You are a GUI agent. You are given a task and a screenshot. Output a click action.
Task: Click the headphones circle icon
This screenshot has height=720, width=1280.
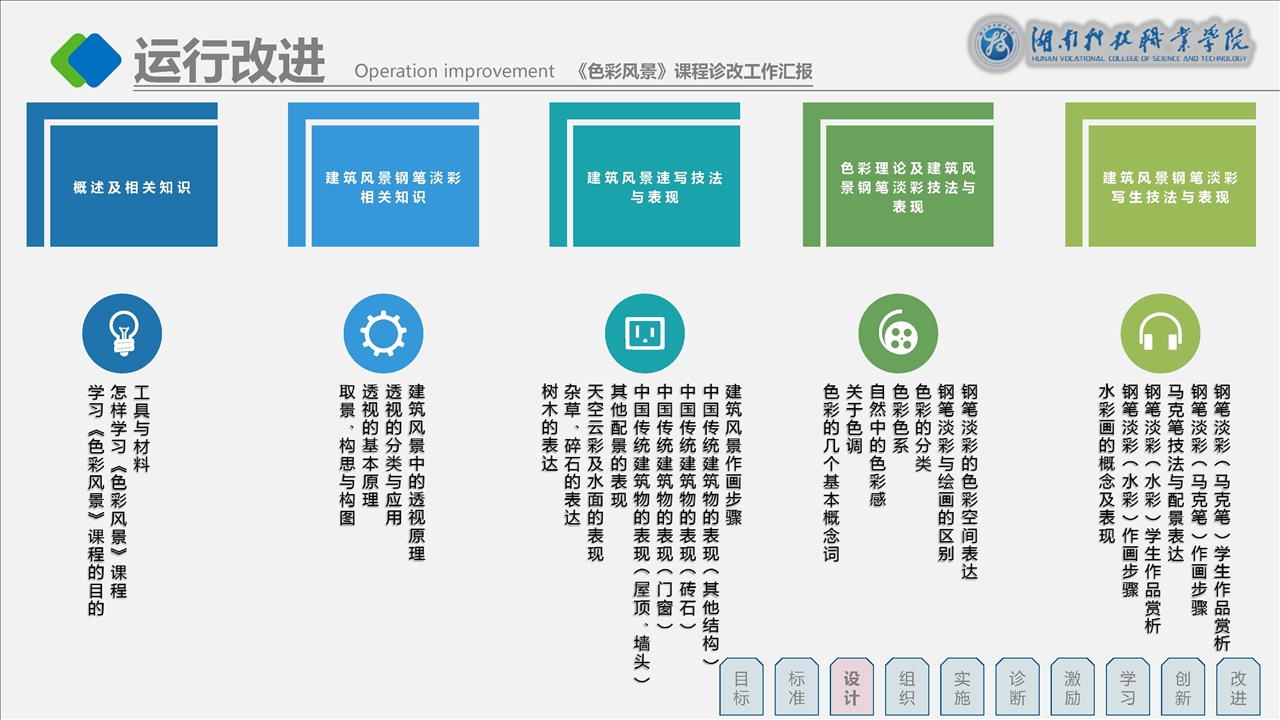(x=1160, y=333)
